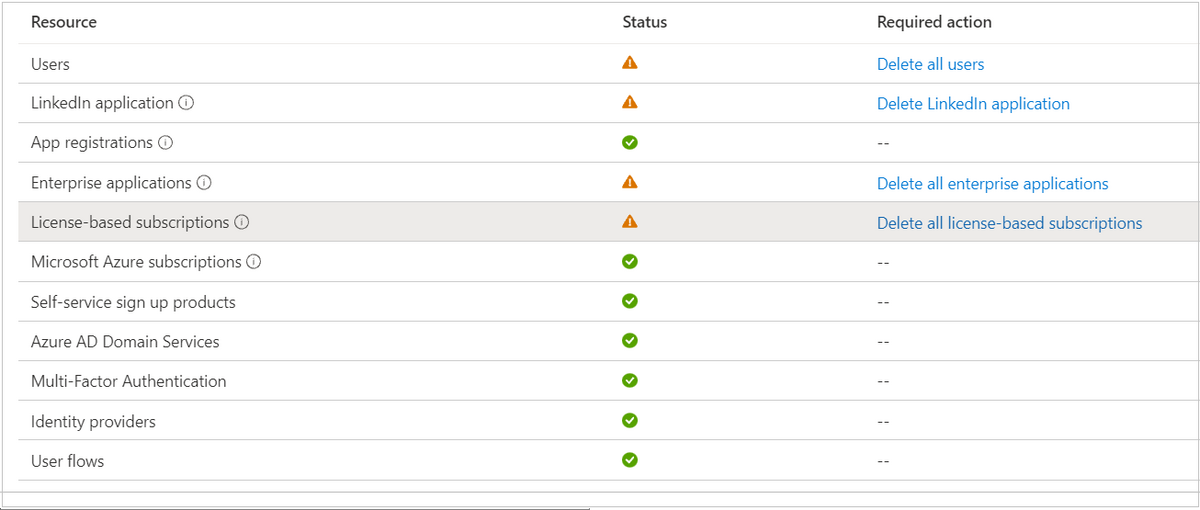Viewport: 1200px width, 510px height.
Task: Click the warning status icon for Users
Action: coord(629,63)
